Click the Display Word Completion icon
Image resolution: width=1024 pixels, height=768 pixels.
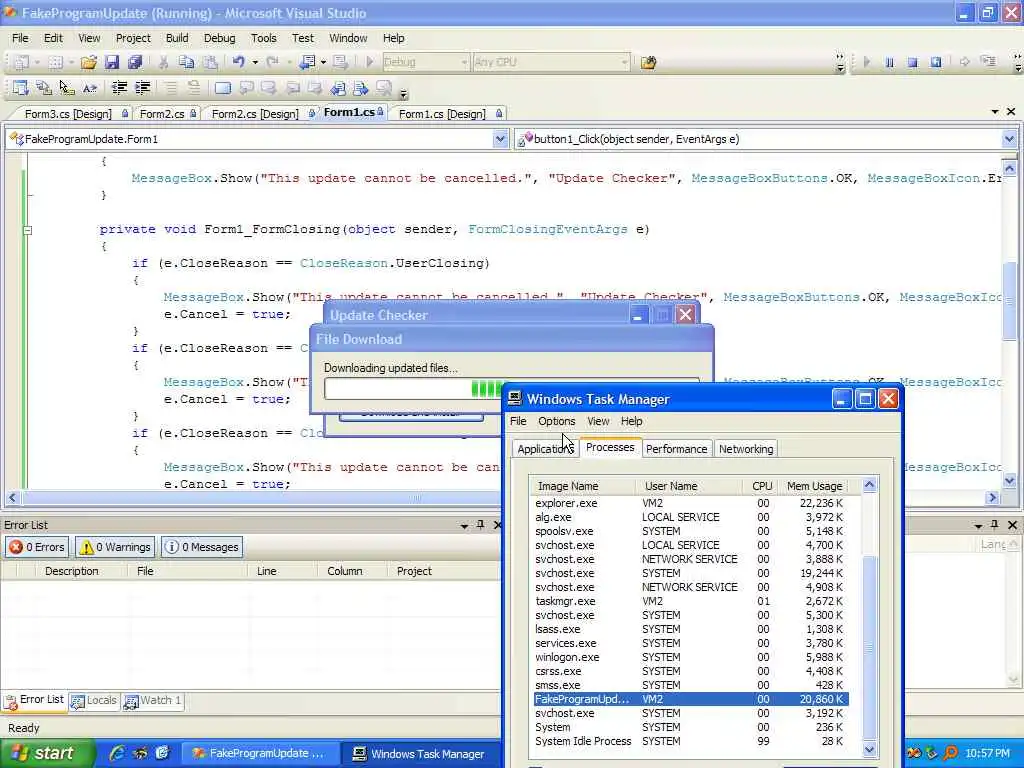[90, 88]
